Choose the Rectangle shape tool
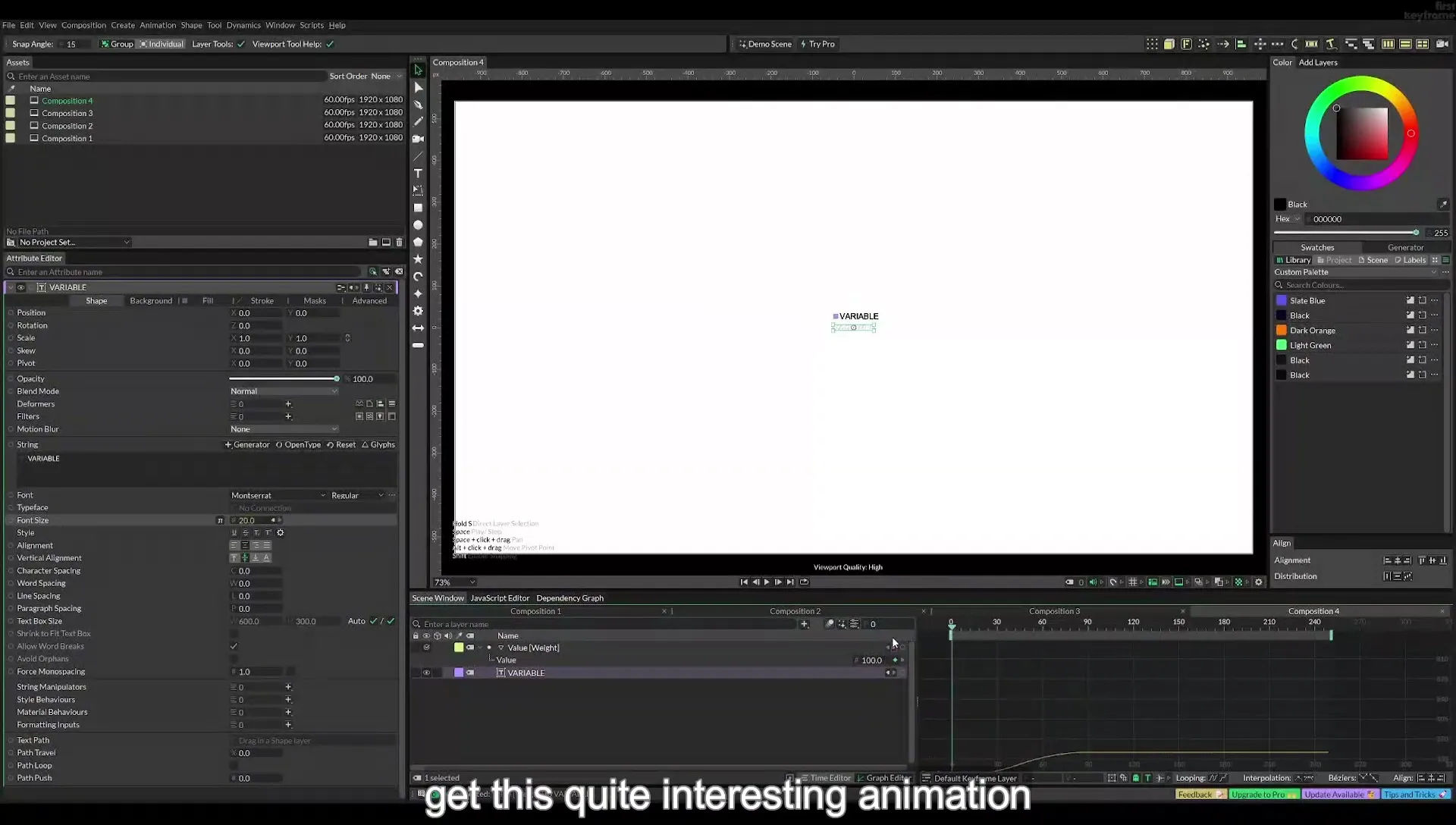This screenshot has width=1456, height=825. point(418,208)
